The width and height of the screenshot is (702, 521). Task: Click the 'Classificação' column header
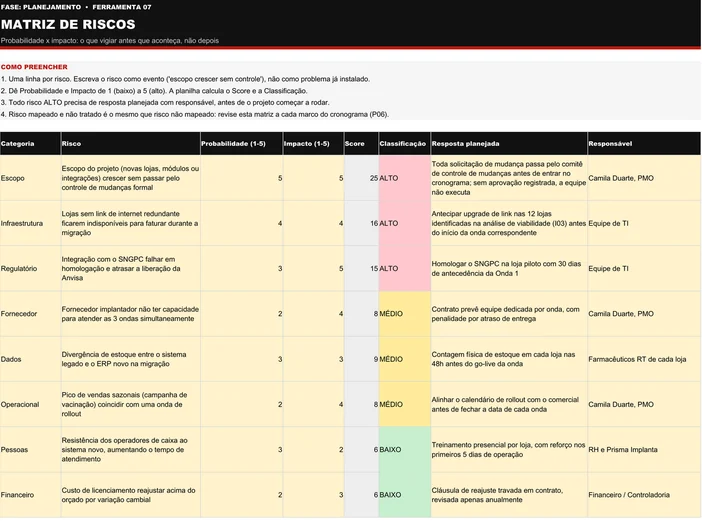(x=404, y=144)
